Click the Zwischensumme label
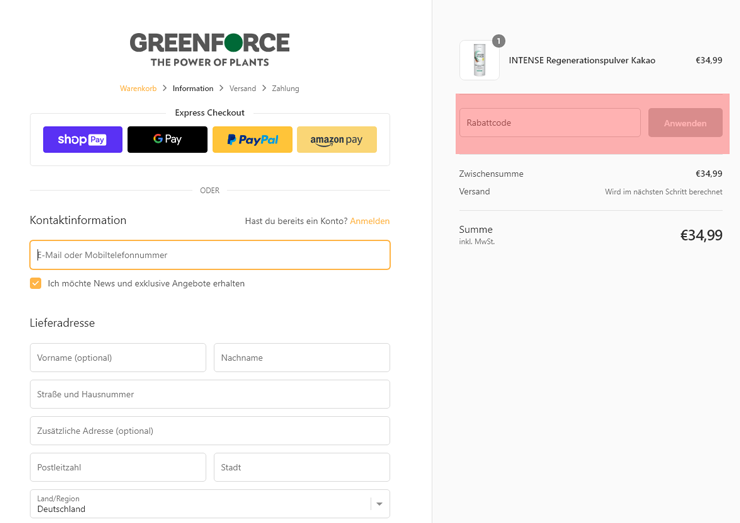740x523 pixels. pos(491,174)
